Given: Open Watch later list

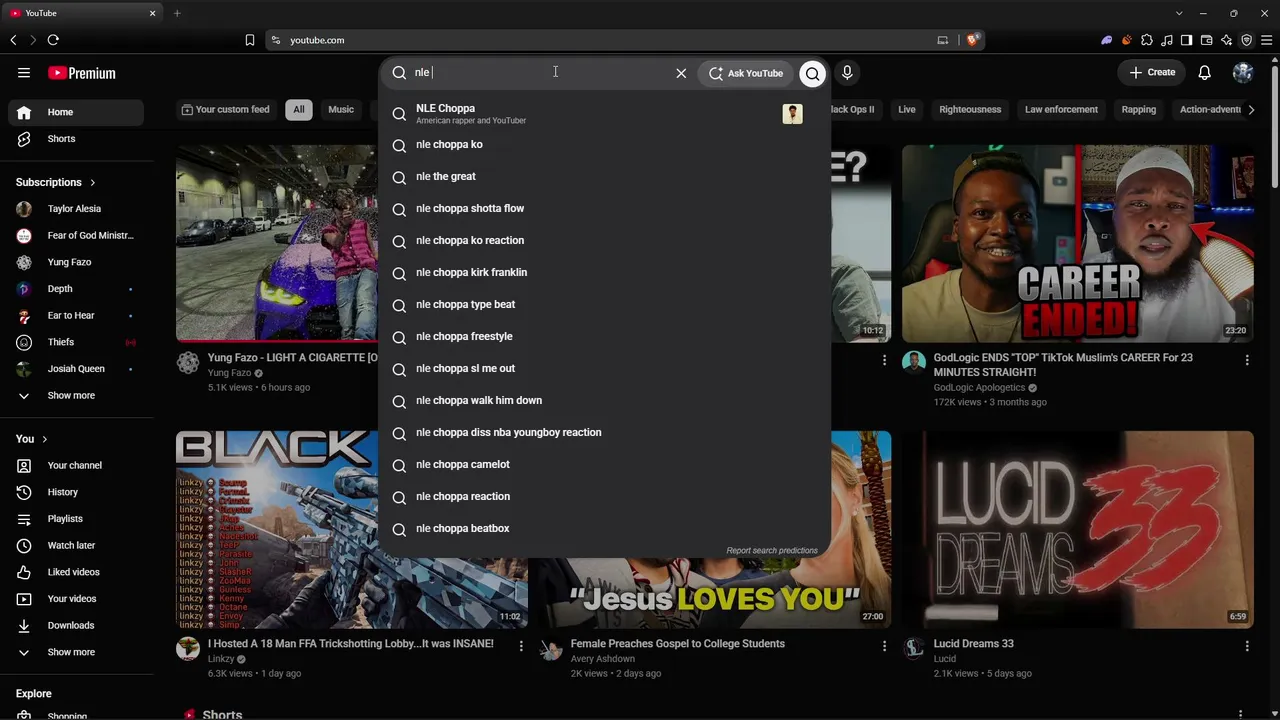Looking at the screenshot, I should (76, 545).
